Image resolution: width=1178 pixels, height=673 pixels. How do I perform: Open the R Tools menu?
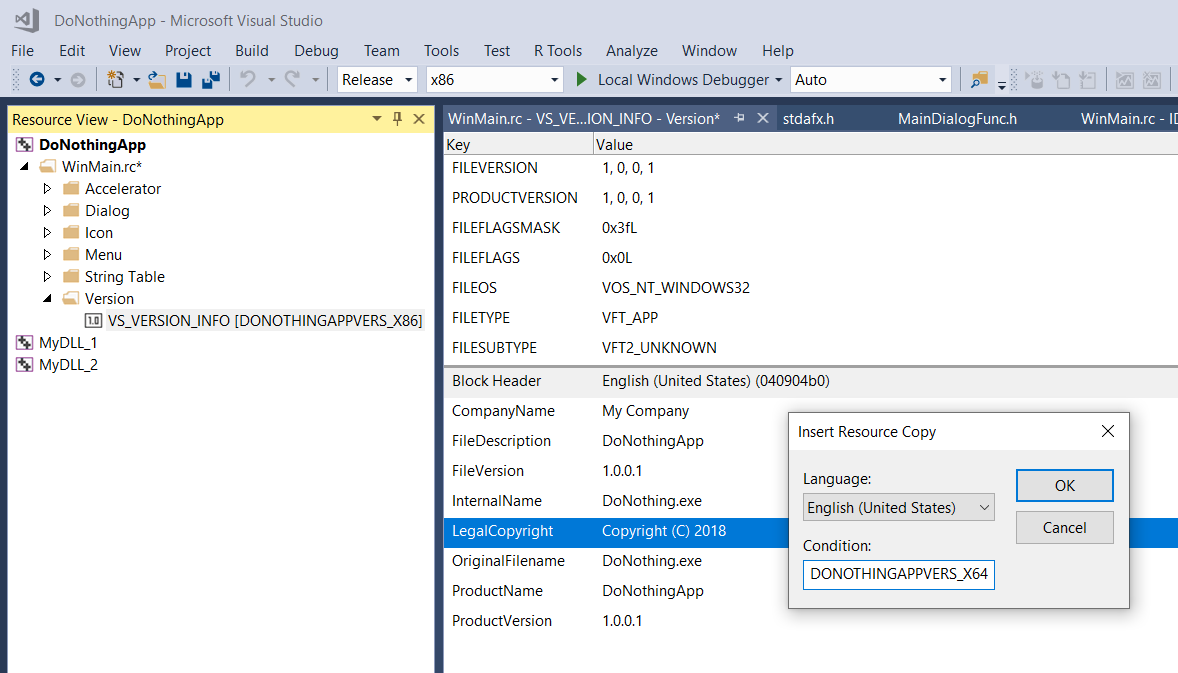tap(558, 50)
